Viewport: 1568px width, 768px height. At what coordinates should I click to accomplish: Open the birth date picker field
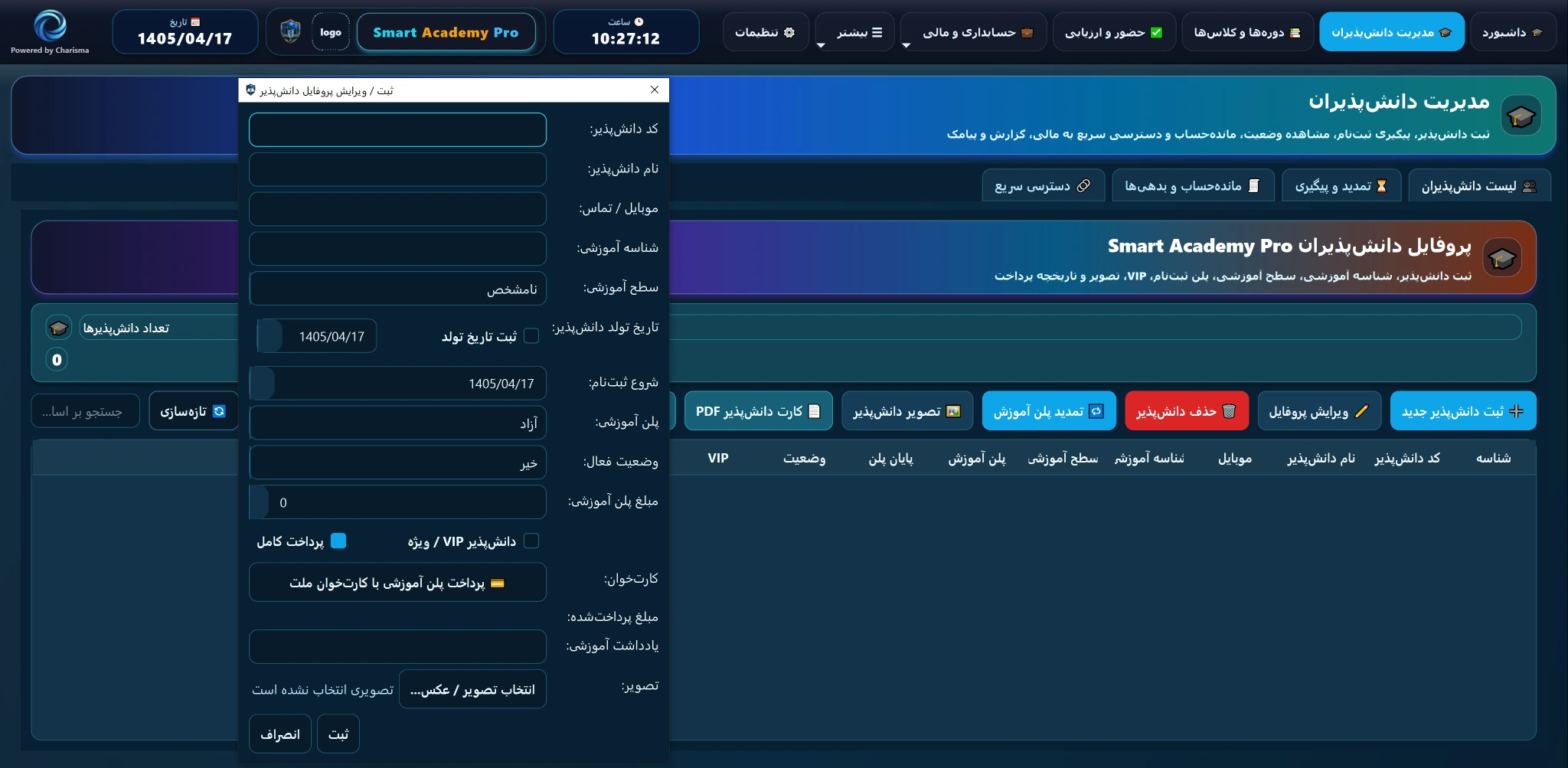(x=316, y=336)
